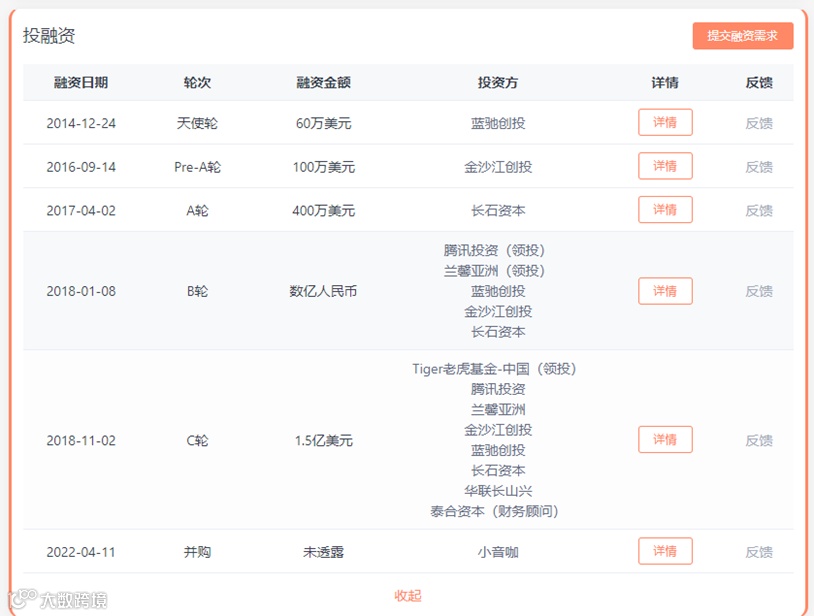Click the 反馈 column header

(x=759, y=83)
